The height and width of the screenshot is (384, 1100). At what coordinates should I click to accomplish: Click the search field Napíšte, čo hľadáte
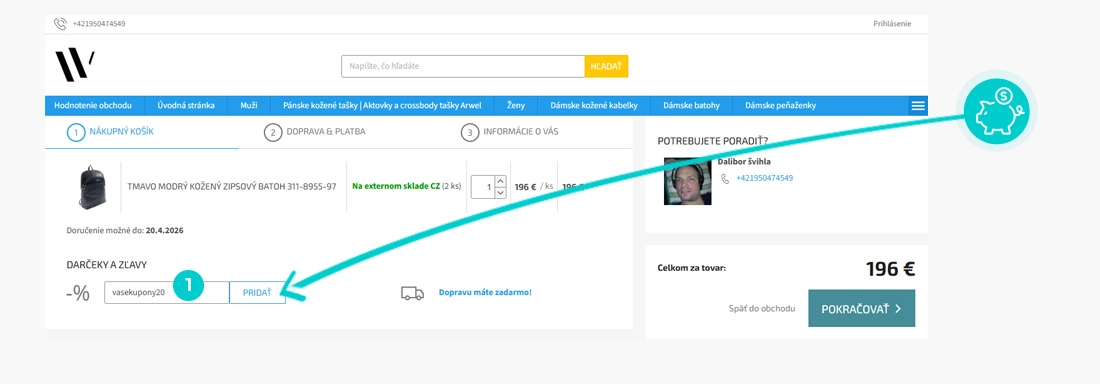point(463,66)
